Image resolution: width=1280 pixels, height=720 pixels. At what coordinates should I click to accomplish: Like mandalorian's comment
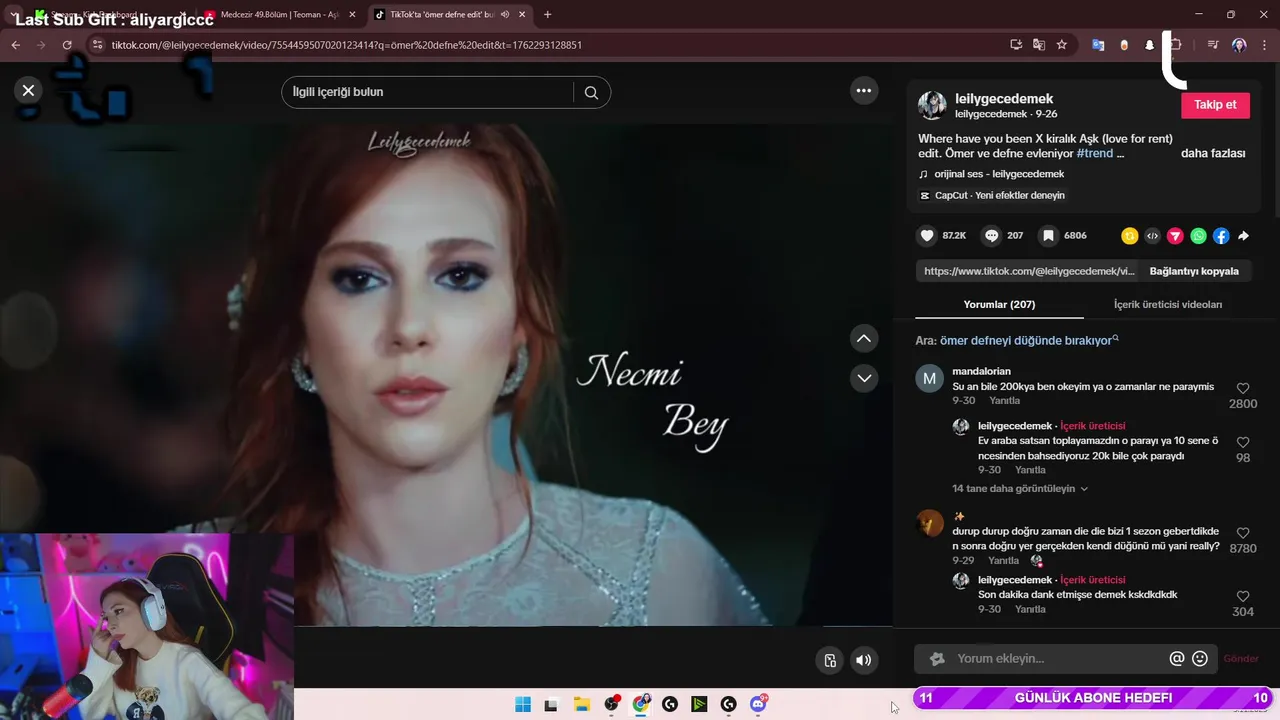pos(1243,388)
